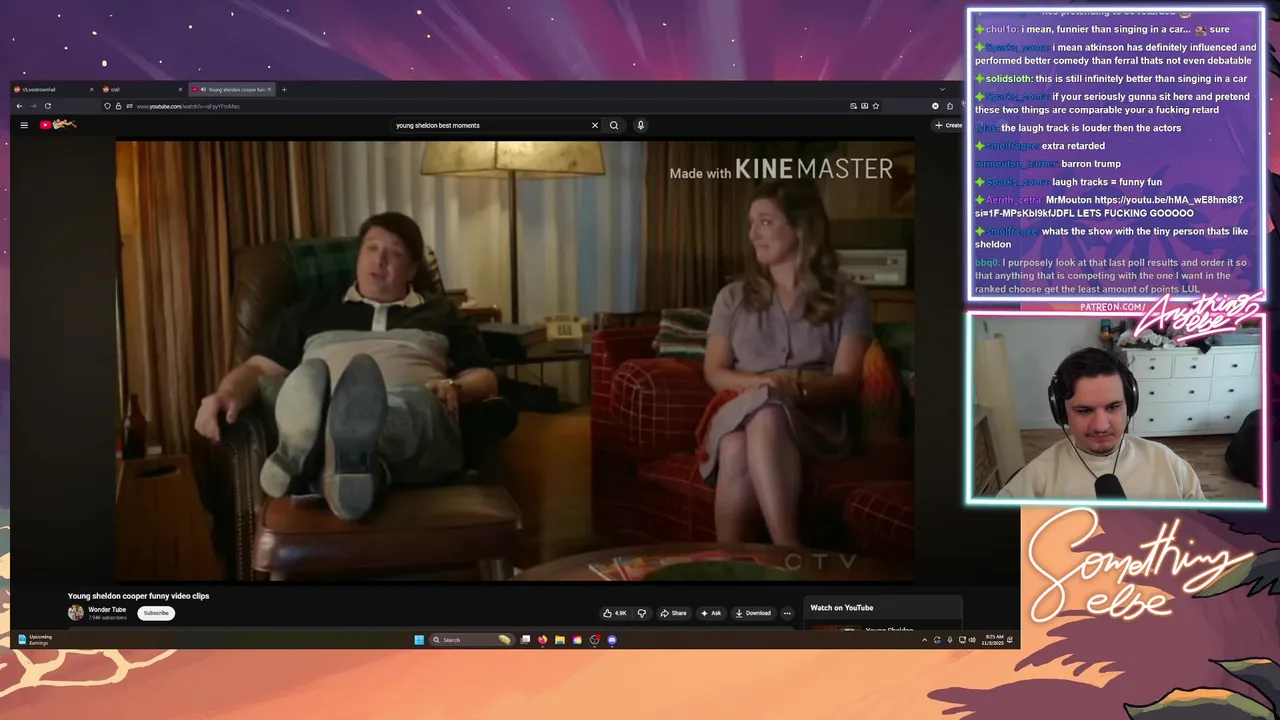Image resolution: width=1280 pixels, height=720 pixels.
Task: Close the Young sheldon cooper tab
Action: pyautogui.click(x=269, y=89)
